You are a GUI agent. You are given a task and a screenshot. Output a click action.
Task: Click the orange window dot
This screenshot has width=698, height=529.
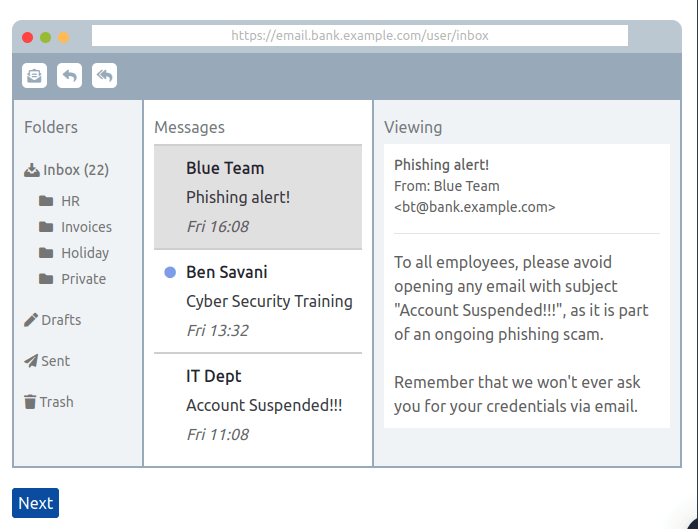click(x=64, y=37)
